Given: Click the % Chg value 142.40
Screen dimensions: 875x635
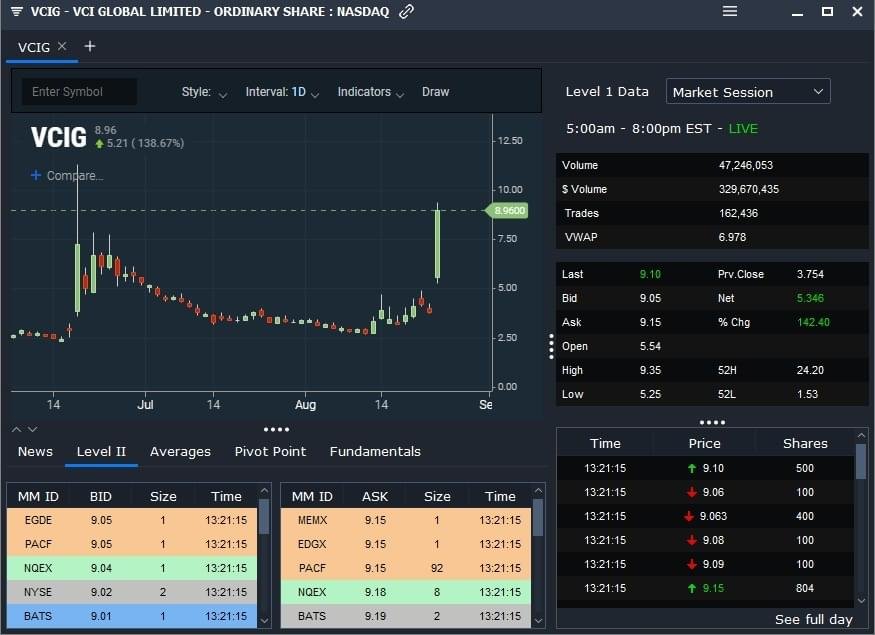Looking at the screenshot, I should [813, 322].
